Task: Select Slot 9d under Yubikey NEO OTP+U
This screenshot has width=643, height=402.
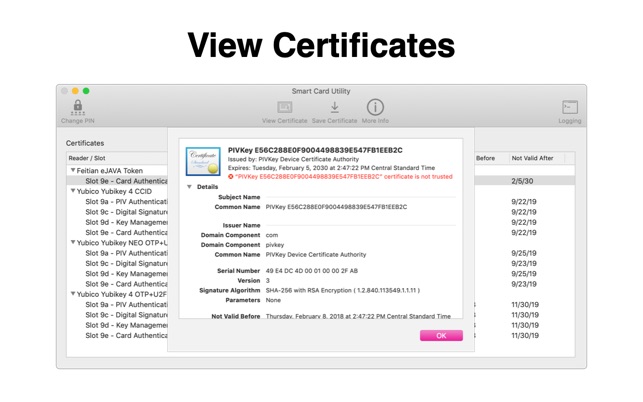Action: [126, 274]
